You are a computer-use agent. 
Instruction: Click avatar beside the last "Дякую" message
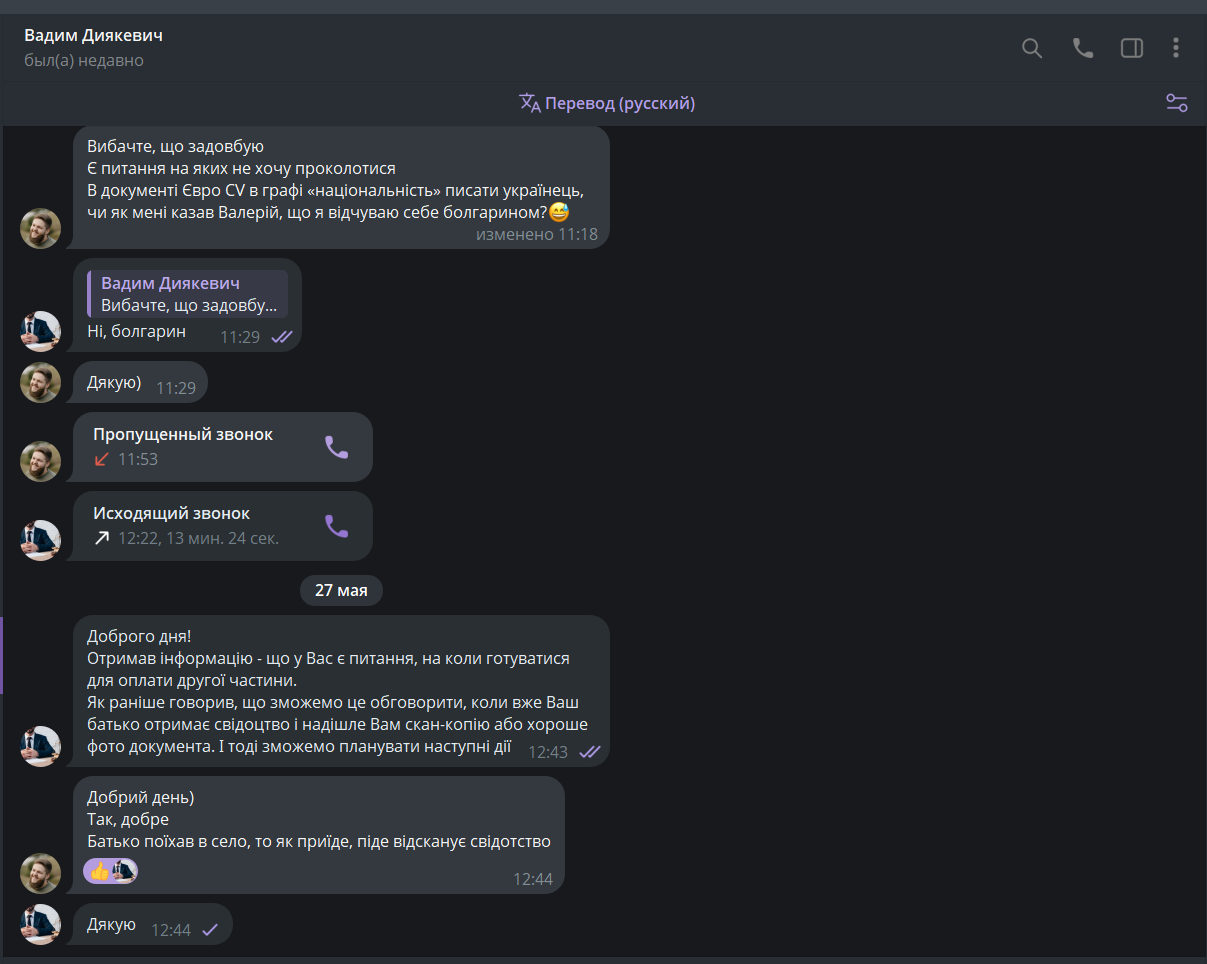[x=41, y=924]
